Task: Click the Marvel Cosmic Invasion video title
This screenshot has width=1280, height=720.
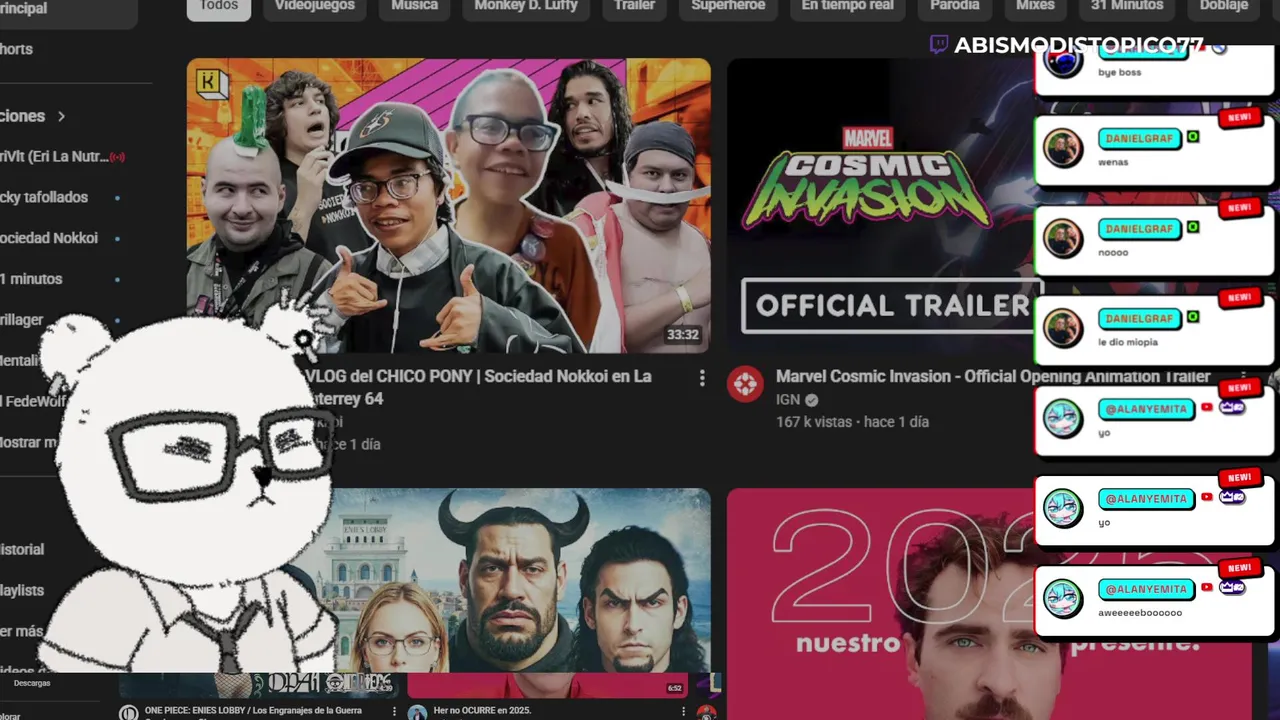Action: (x=993, y=376)
